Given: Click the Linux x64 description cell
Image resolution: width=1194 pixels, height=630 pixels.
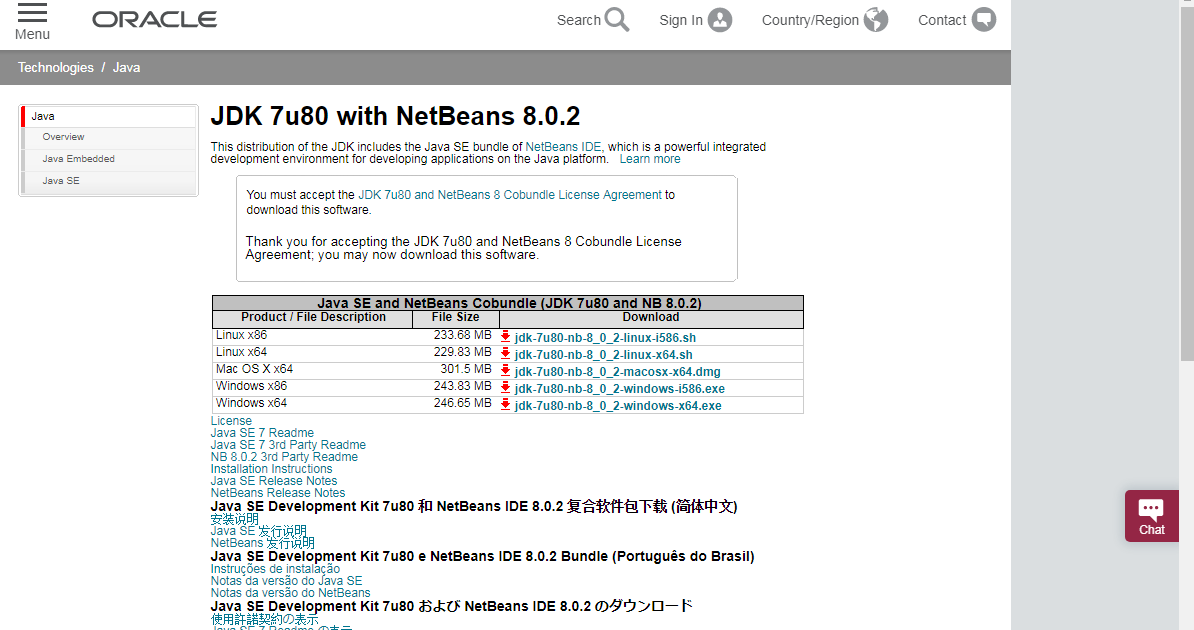Looking at the screenshot, I should pyautogui.click(x=312, y=353).
